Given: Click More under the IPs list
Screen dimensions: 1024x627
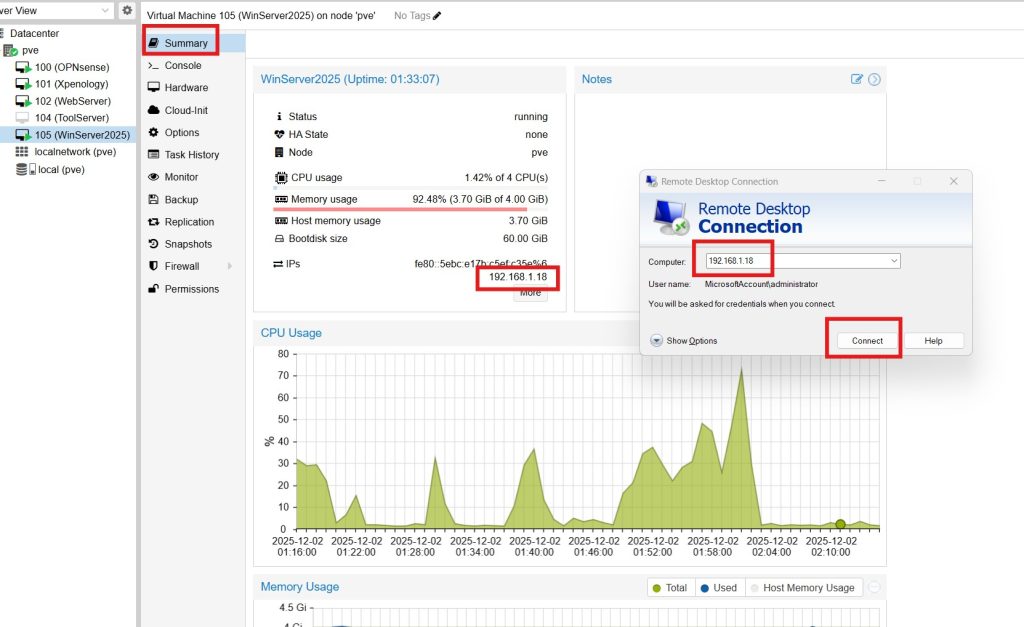Looking at the screenshot, I should (530, 293).
